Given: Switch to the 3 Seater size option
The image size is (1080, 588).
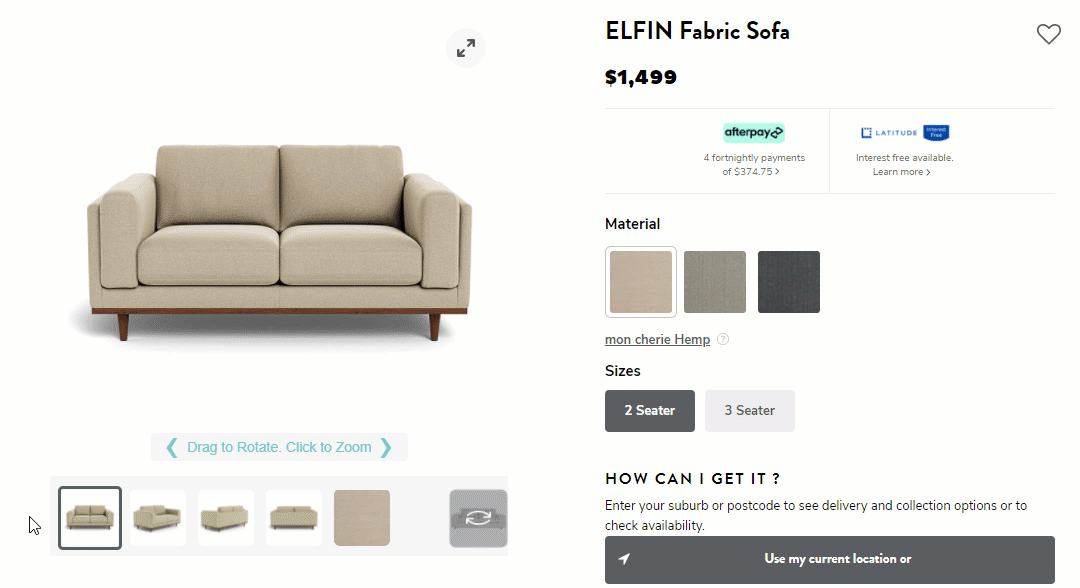Looking at the screenshot, I should tap(749, 410).
